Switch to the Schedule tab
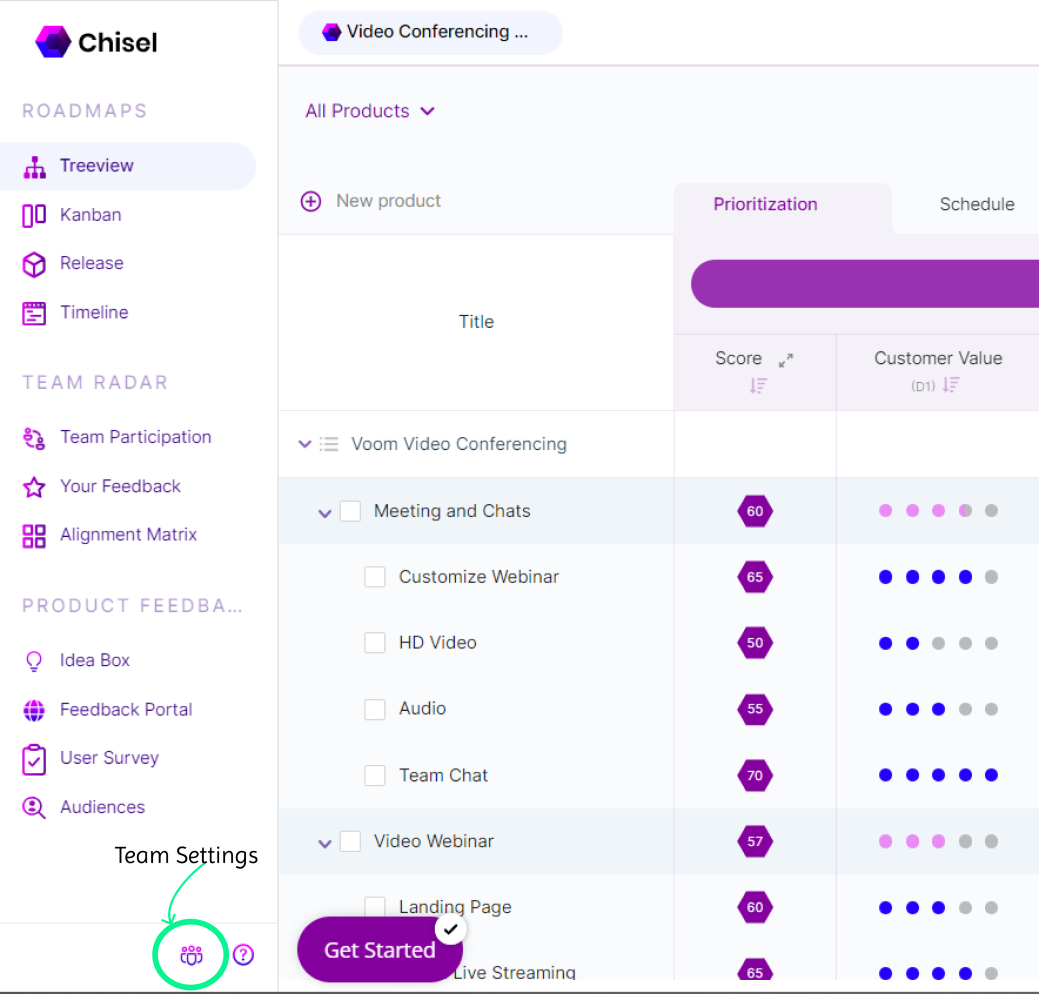The image size is (1039, 994). [x=976, y=204]
